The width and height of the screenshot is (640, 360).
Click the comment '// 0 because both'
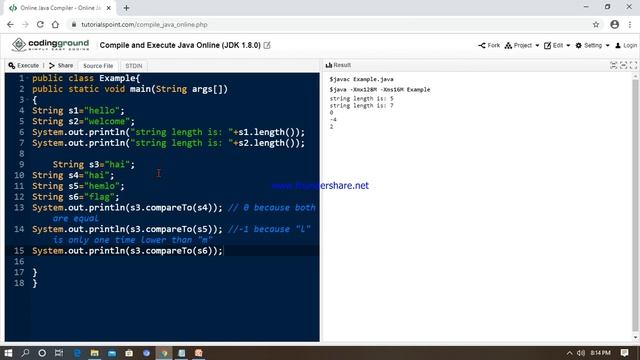click(x=272, y=208)
